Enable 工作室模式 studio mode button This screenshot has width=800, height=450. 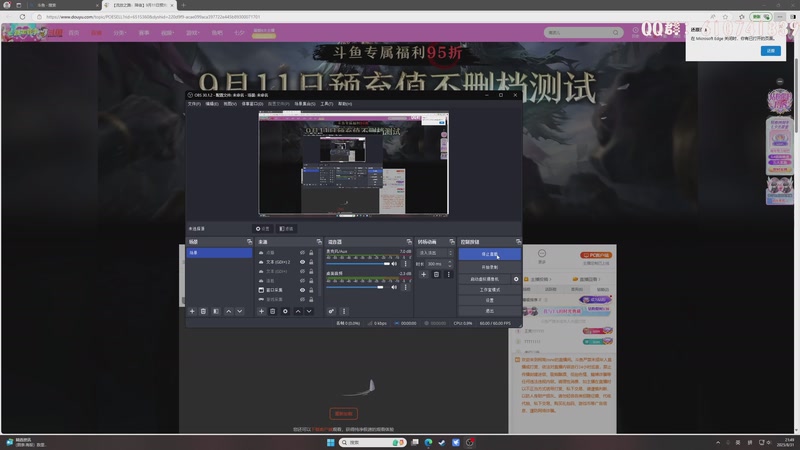tap(489, 290)
